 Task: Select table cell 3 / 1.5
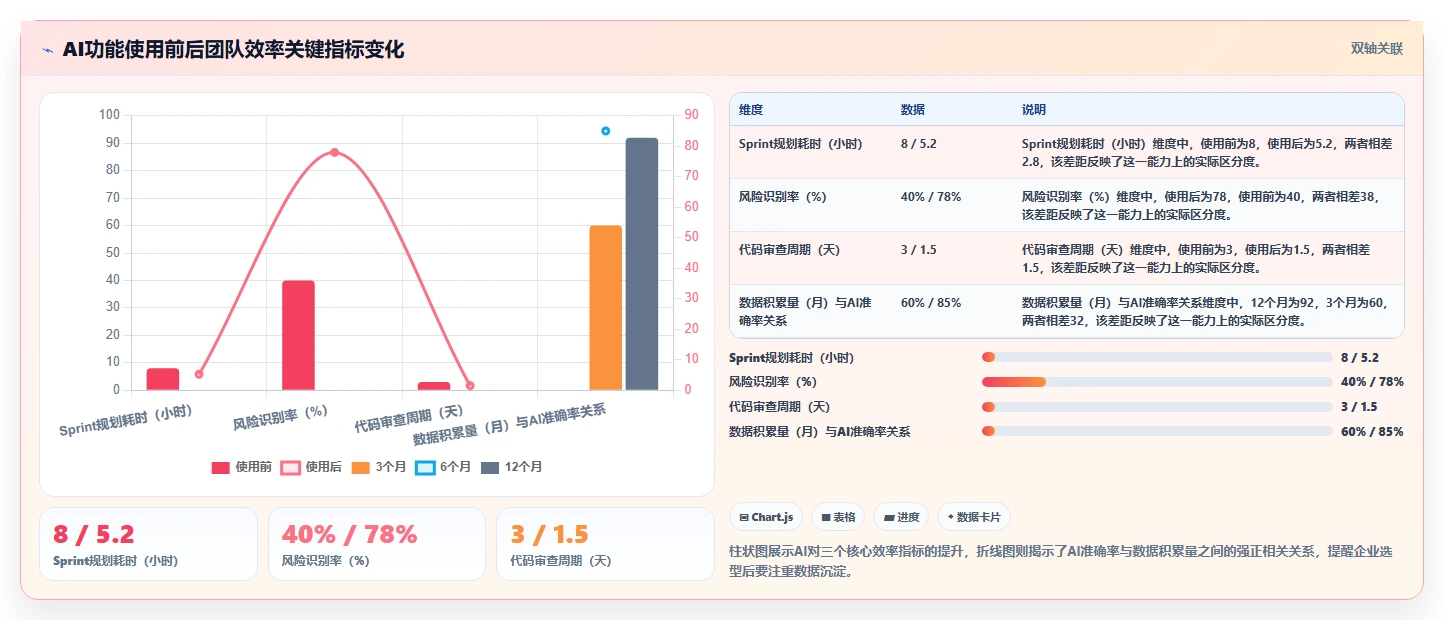pos(918,250)
